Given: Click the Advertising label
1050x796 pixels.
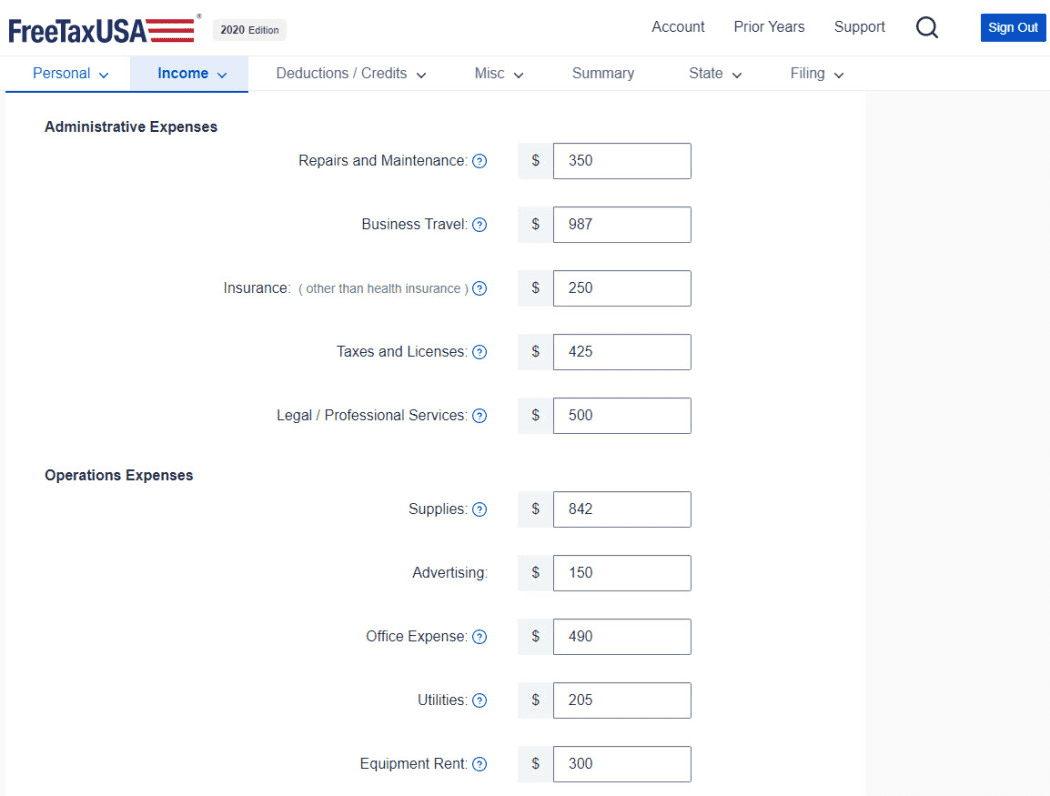Looking at the screenshot, I should pos(450,573).
